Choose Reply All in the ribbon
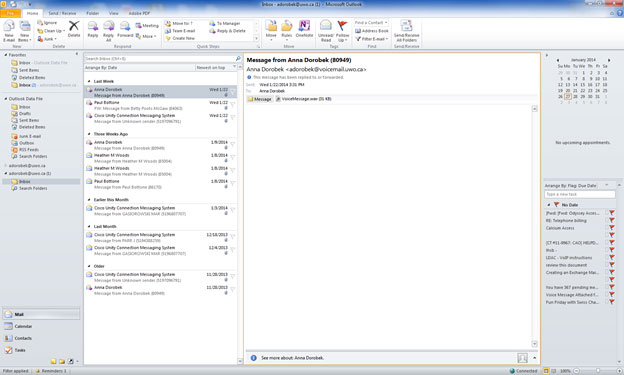The width and height of the screenshot is (624, 375). 108,31
